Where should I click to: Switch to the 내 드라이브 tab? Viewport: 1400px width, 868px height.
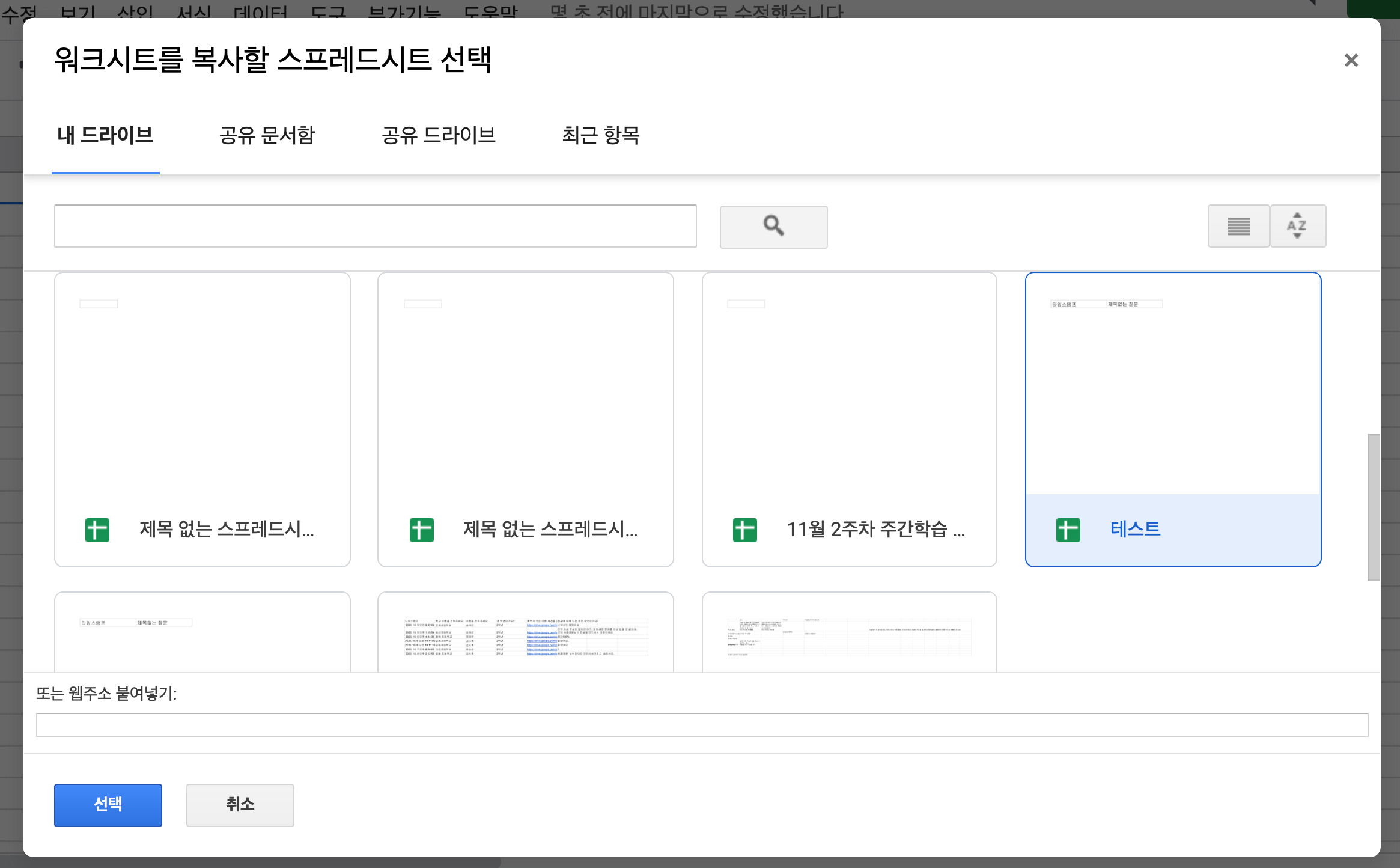tap(105, 135)
